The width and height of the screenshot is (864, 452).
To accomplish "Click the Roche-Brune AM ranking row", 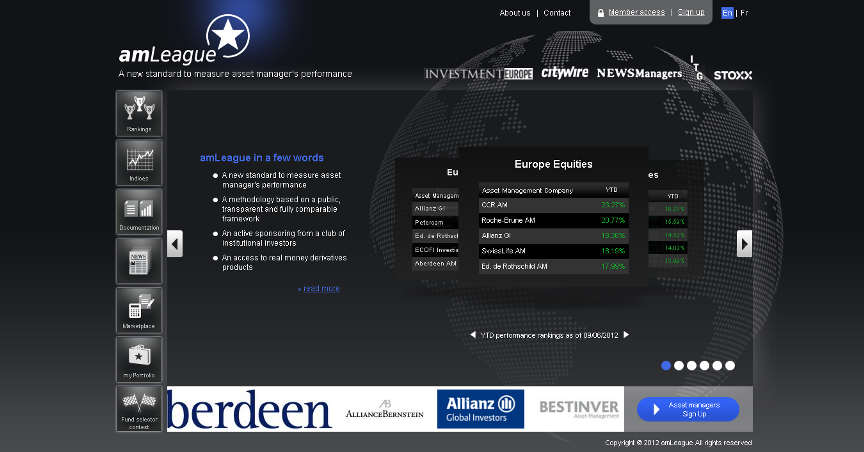I will click(554, 220).
